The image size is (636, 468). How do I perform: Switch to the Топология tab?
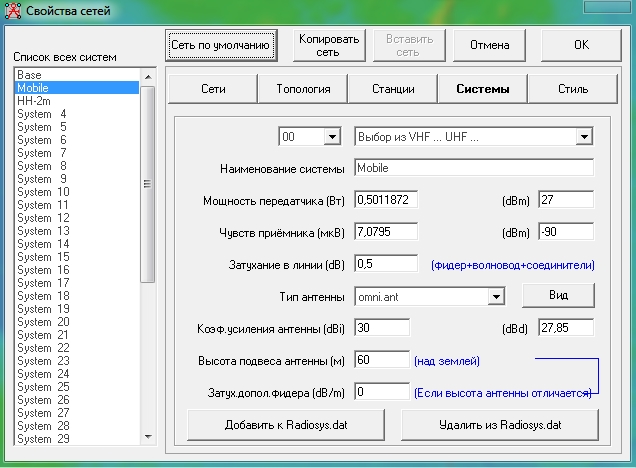303,89
